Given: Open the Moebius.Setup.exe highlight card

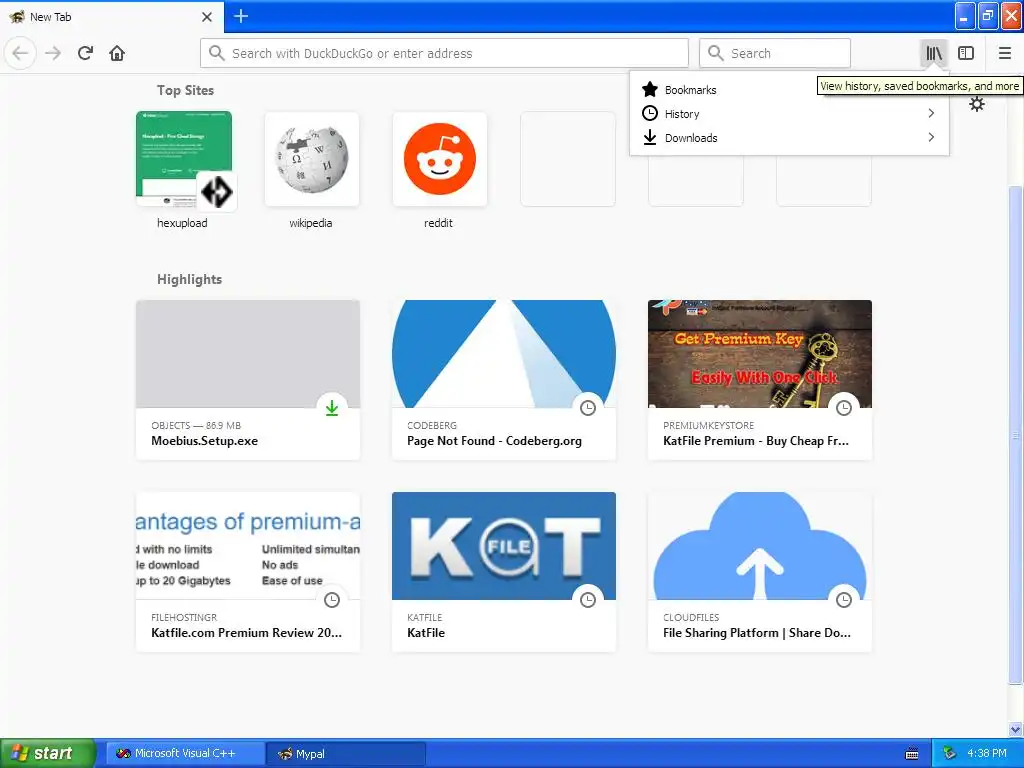Looking at the screenshot, I should click(x=248, y=380).
